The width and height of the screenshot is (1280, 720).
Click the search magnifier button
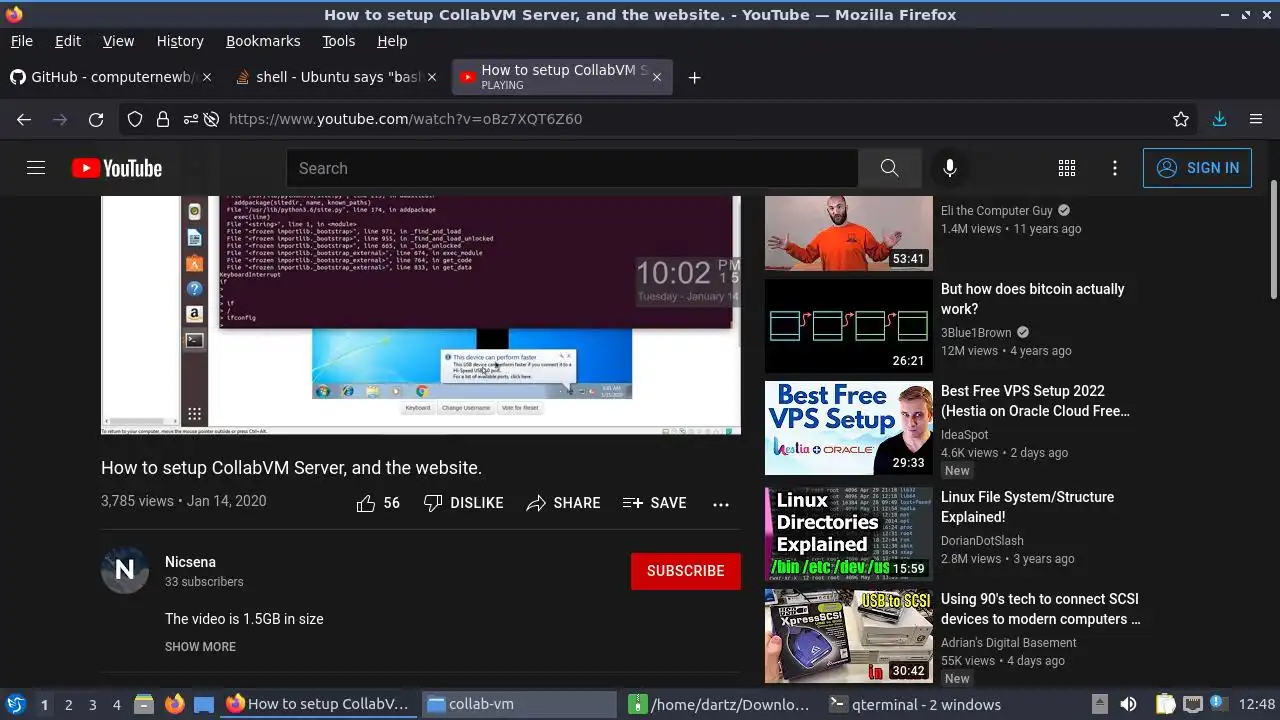[x=889, y=168]
